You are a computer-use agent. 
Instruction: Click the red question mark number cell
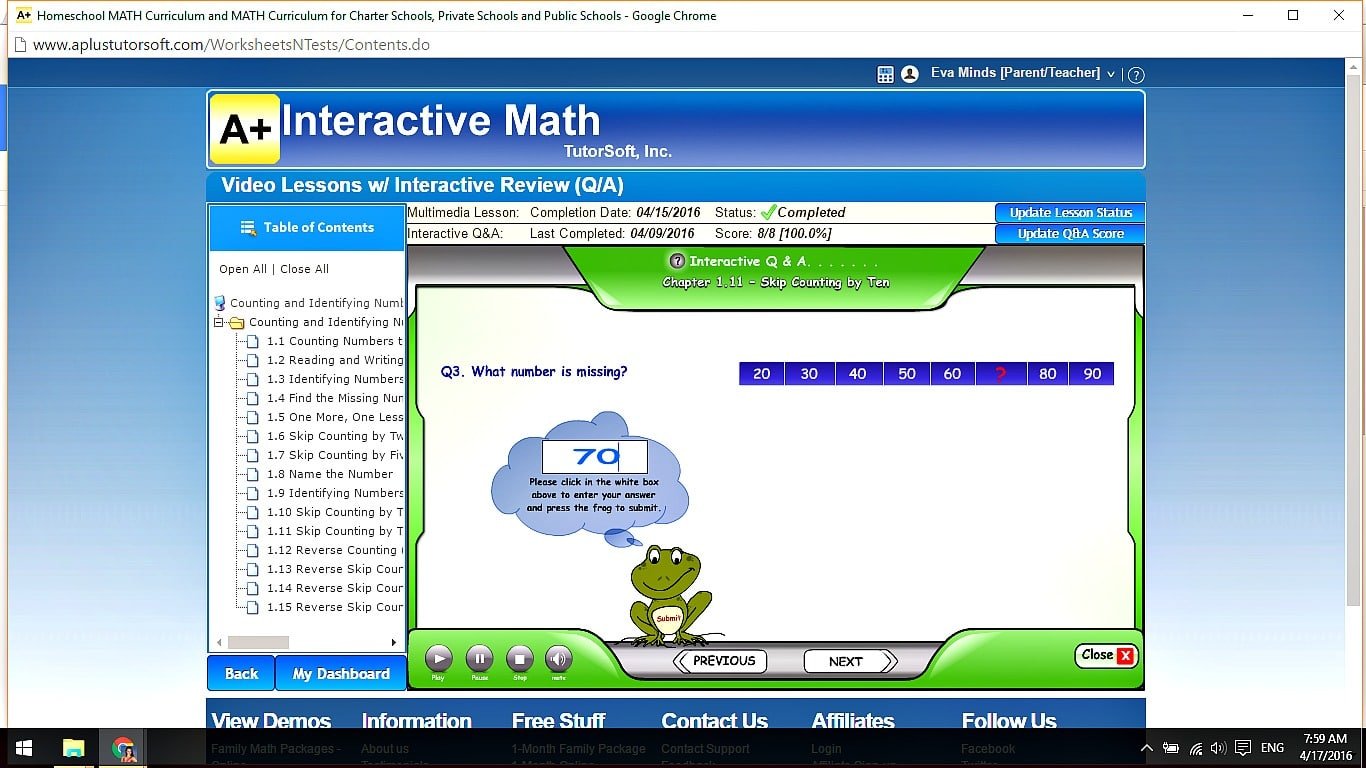pyautogui.click(x=1000, y=374)
